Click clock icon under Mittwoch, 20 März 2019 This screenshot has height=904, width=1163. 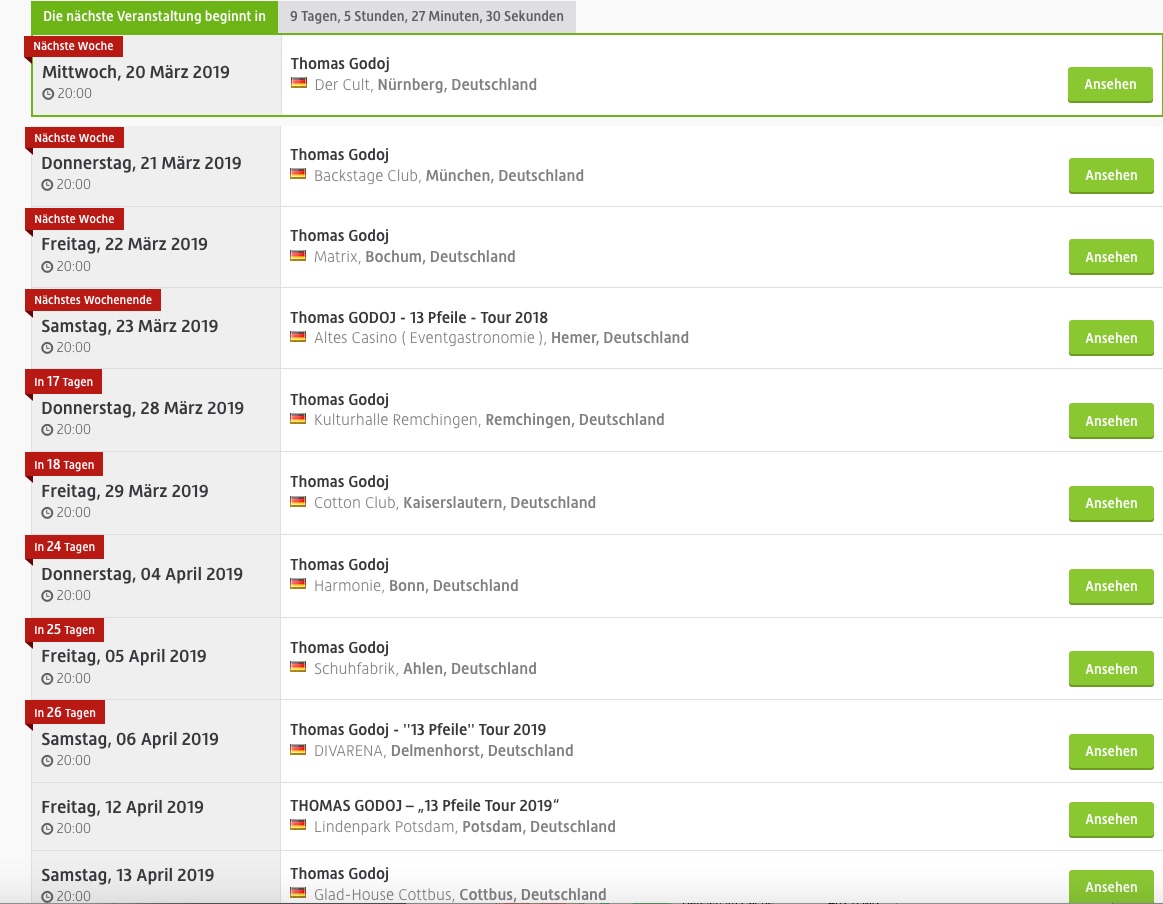(x=48, y=94)
